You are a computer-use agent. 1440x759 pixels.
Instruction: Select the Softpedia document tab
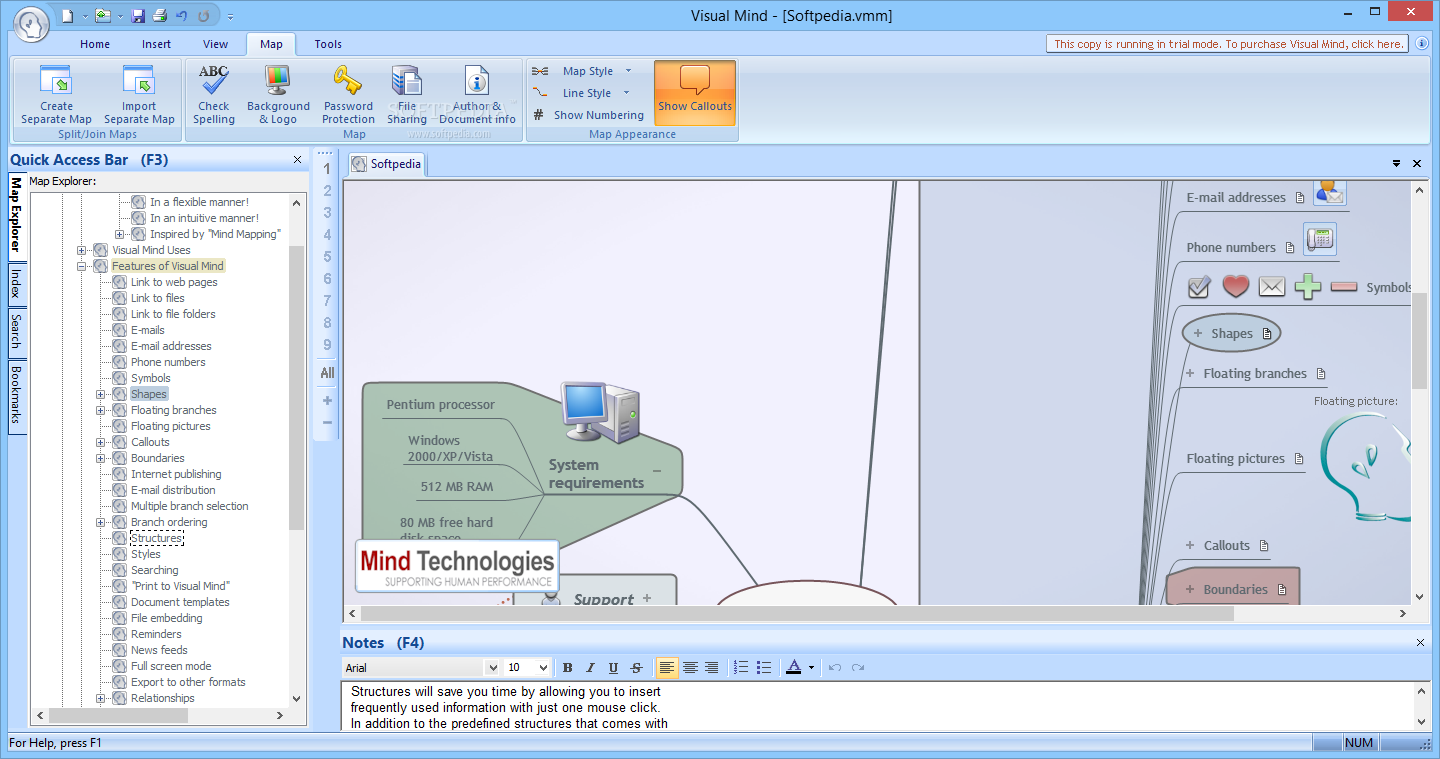[x=386, y=164]
